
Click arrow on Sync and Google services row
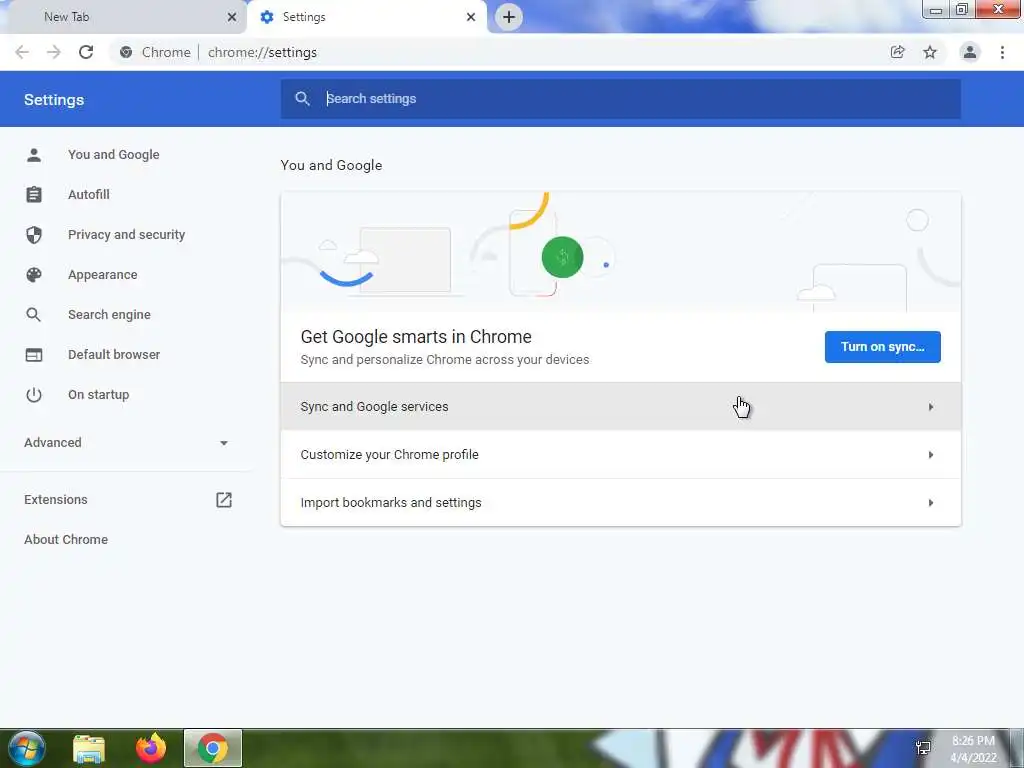(x=931, y=407)
